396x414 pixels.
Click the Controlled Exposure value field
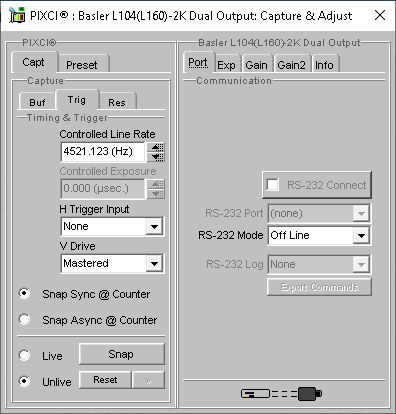103,189
